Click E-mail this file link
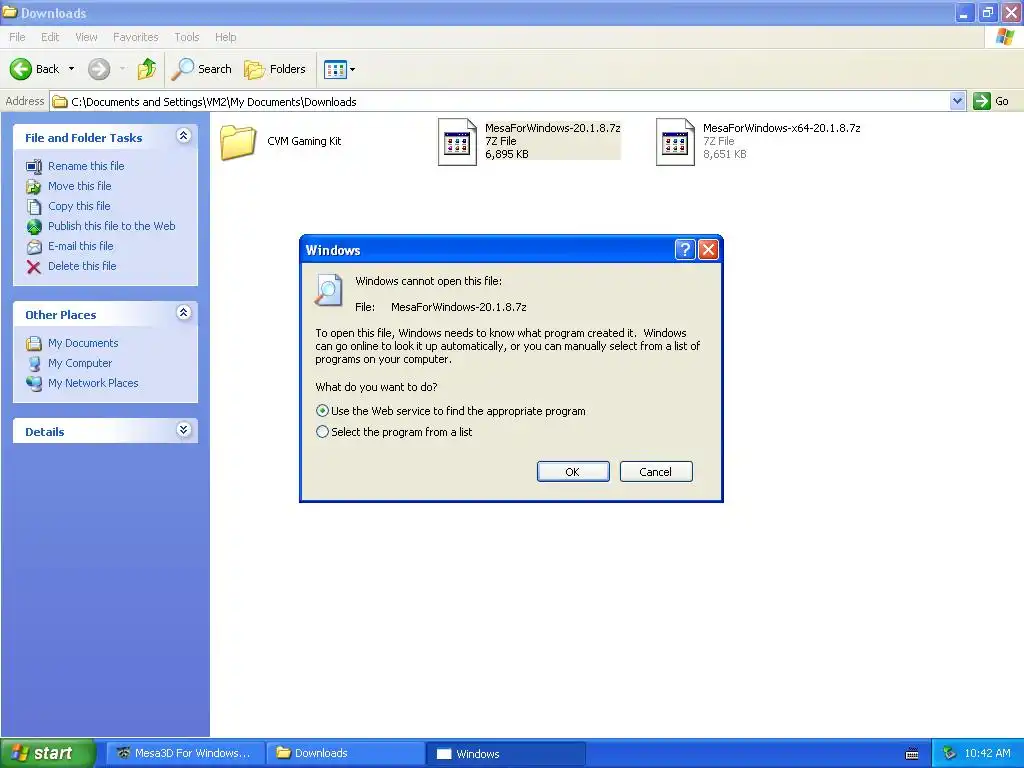This screenshot has height=768, width=1024. (x=80, y=246)
